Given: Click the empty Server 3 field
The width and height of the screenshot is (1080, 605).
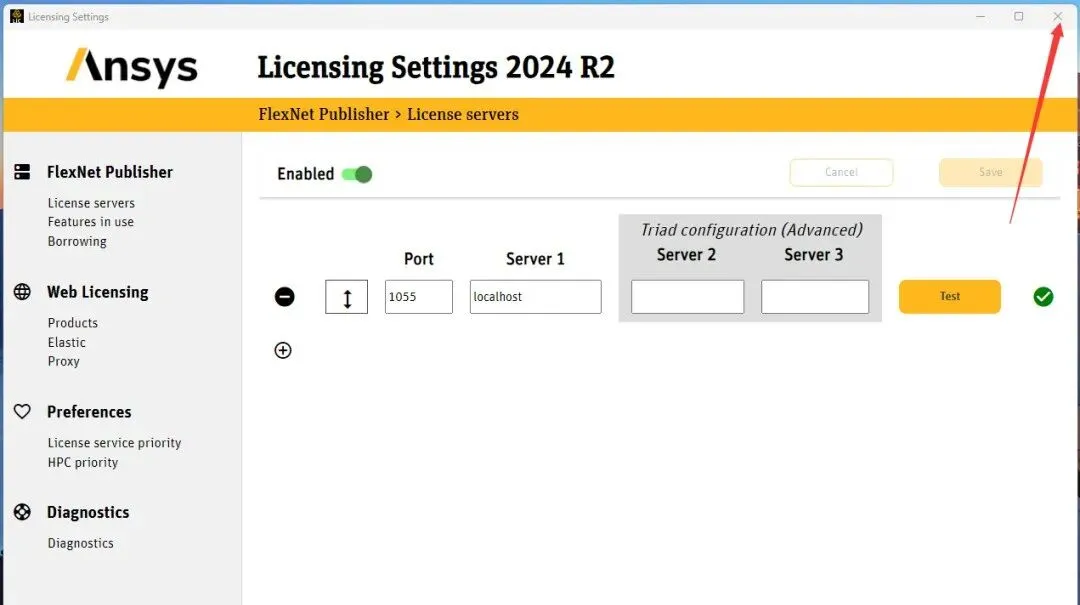Looking at the screenshot, I should pyautogui.click(x=815, y=297).
